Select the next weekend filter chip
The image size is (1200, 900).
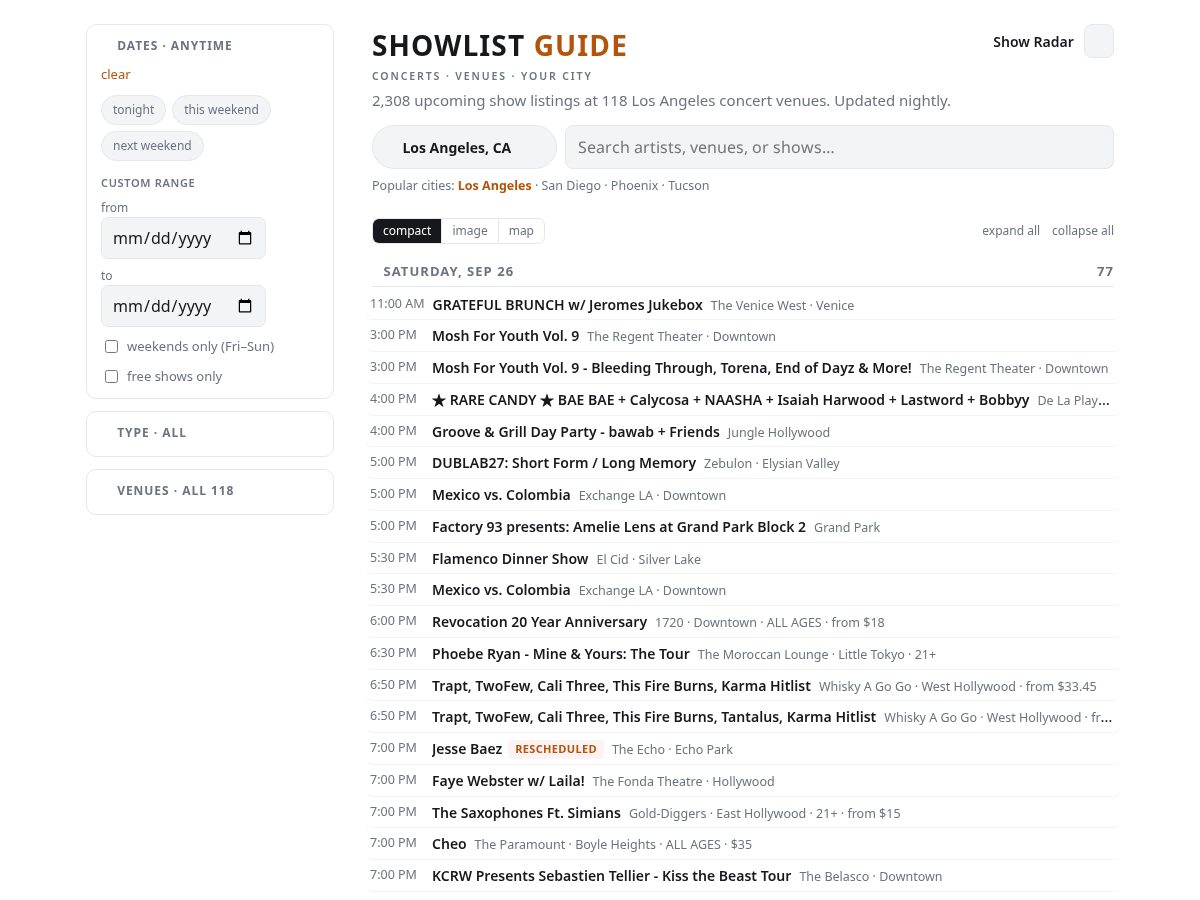pos(152,146)
